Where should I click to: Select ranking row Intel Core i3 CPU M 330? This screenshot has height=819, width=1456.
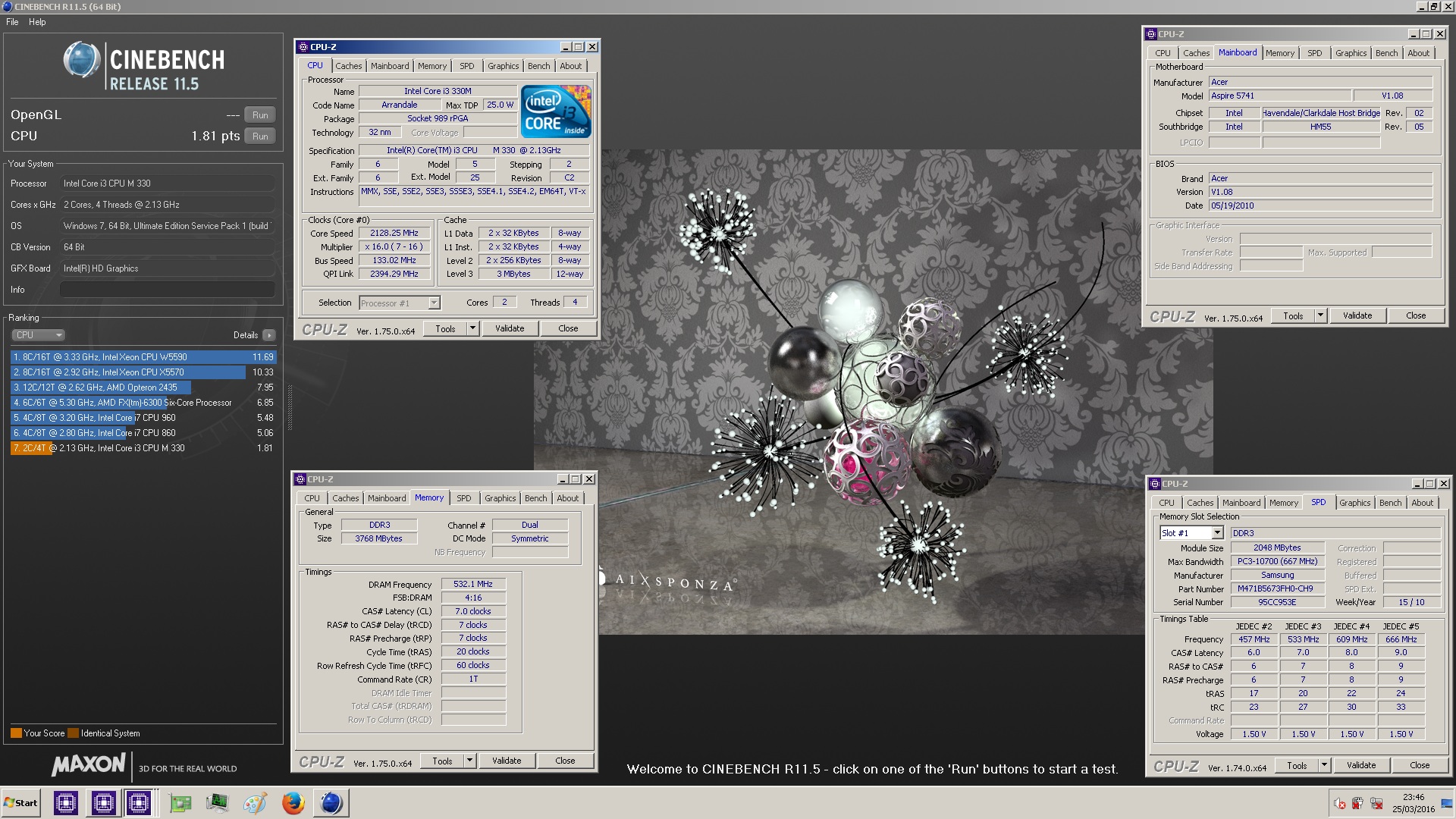coord(143,448)
